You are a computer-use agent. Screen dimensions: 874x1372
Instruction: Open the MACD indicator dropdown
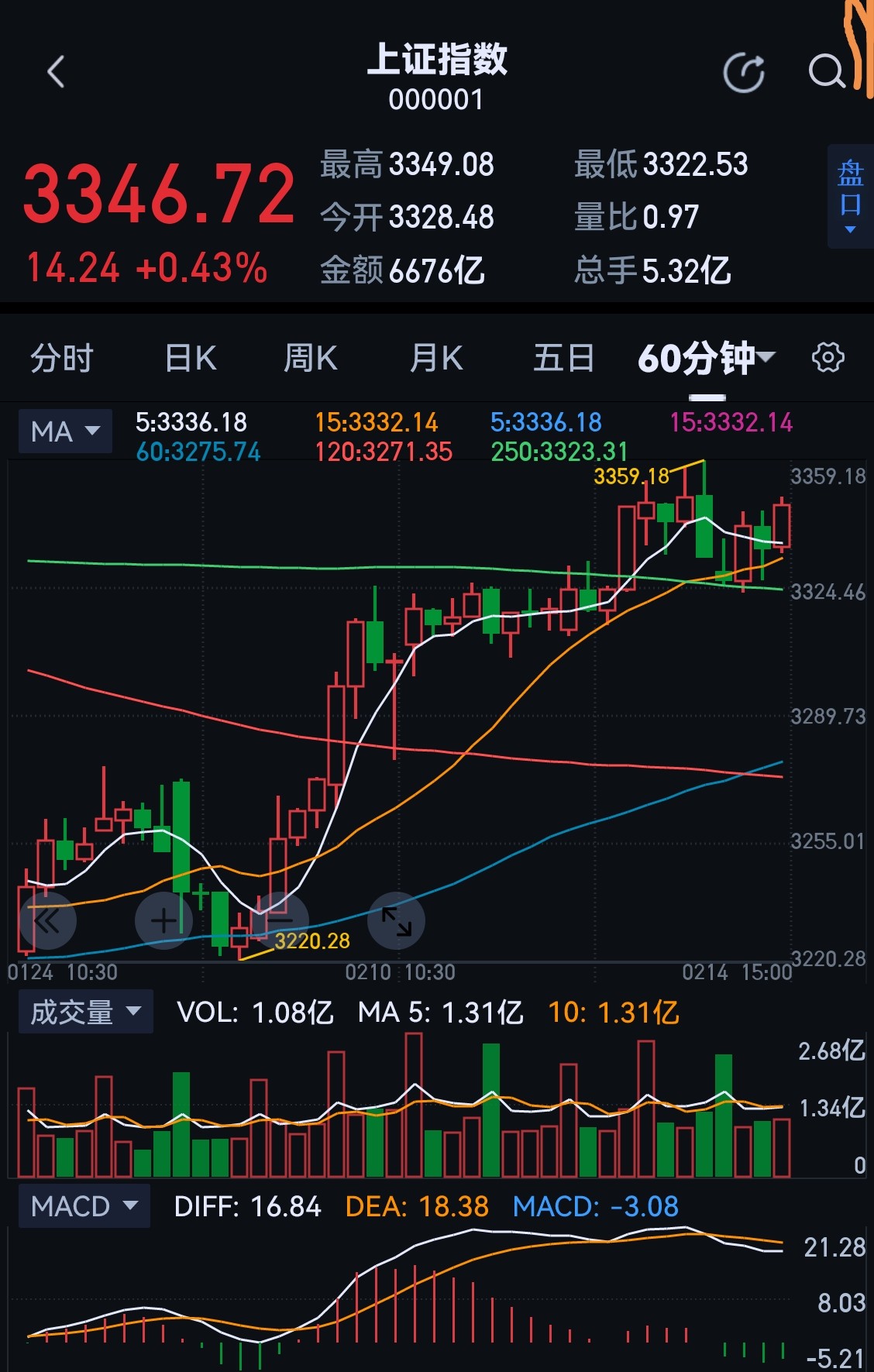point(84,1206)
